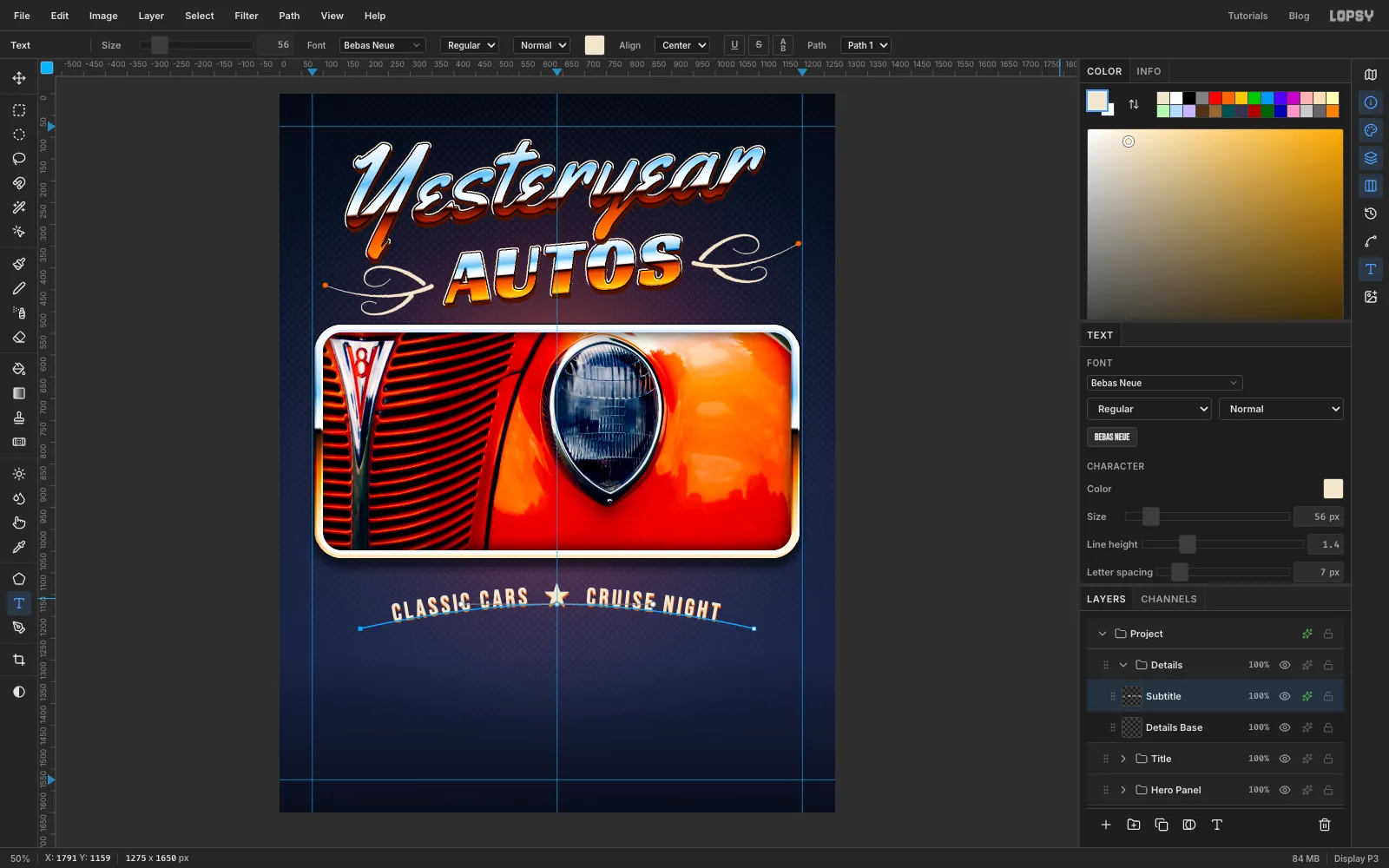The width and height of the screenshot is (1389, 868).
Task: Open the Path 1 dropdown
Action: click(866, 45)
